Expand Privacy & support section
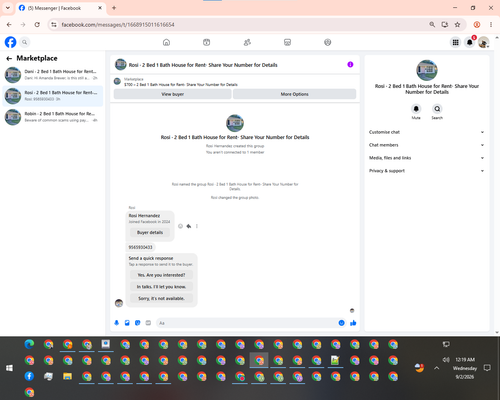The height and width of the screenshot is (400, 500). tap(427, 171)
